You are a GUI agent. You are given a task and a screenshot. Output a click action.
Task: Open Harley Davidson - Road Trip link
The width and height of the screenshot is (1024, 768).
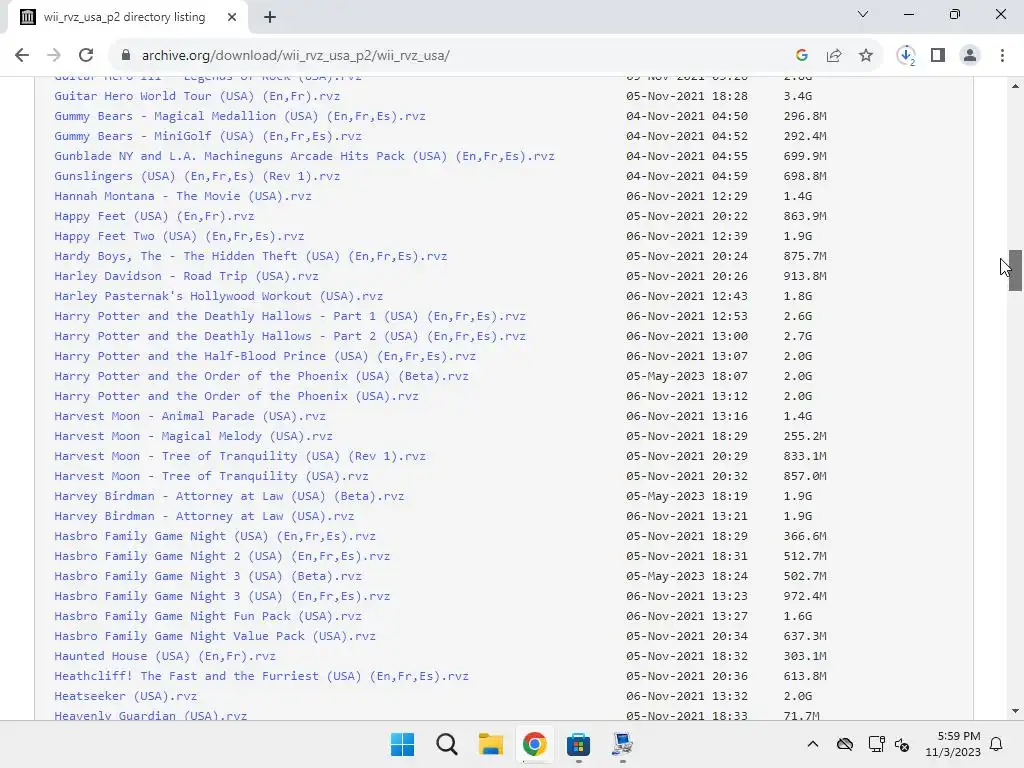(187, 276)
